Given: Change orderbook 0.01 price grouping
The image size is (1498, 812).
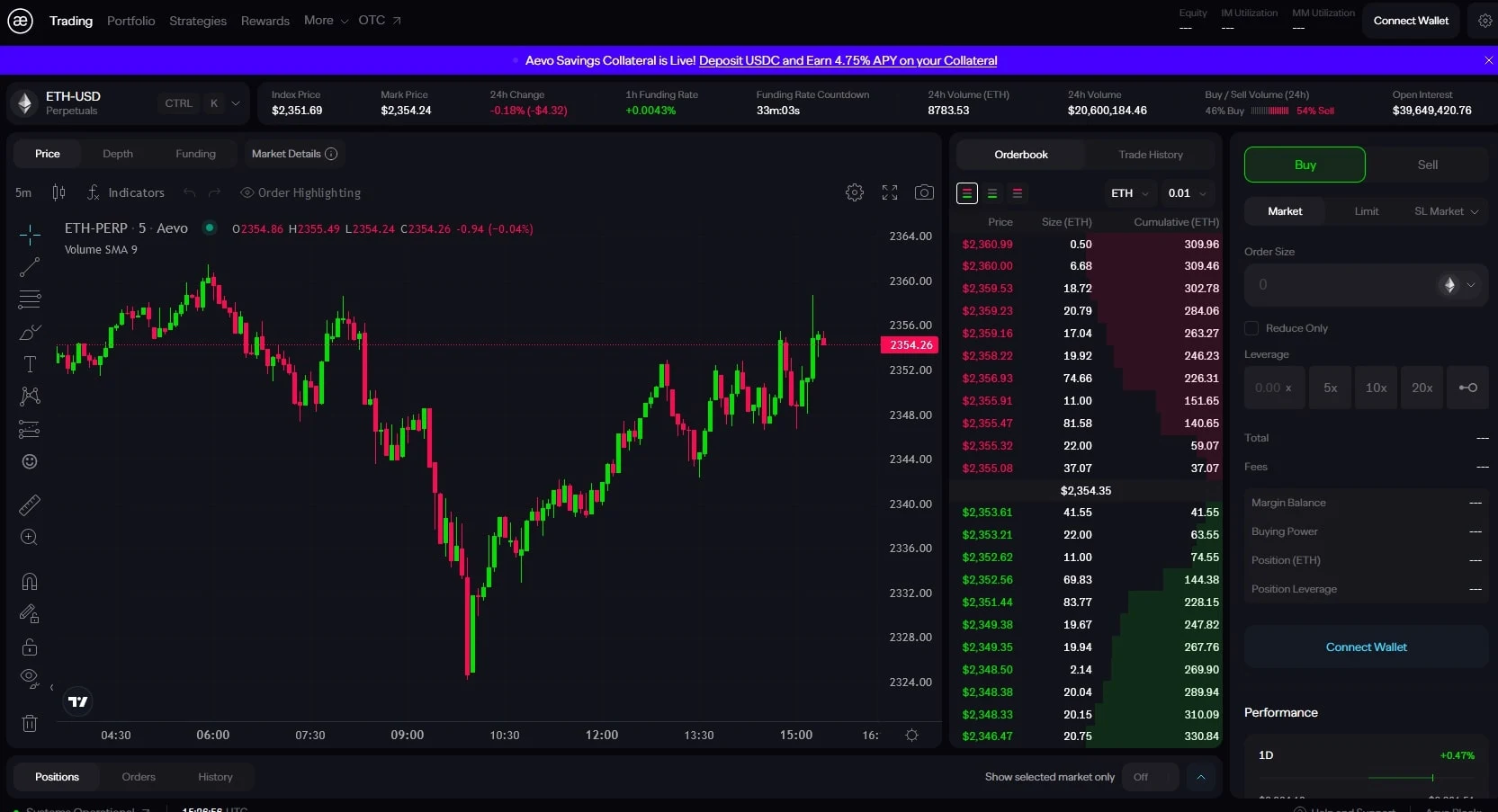Looking at the screenshot, I should coord(1188,193).
